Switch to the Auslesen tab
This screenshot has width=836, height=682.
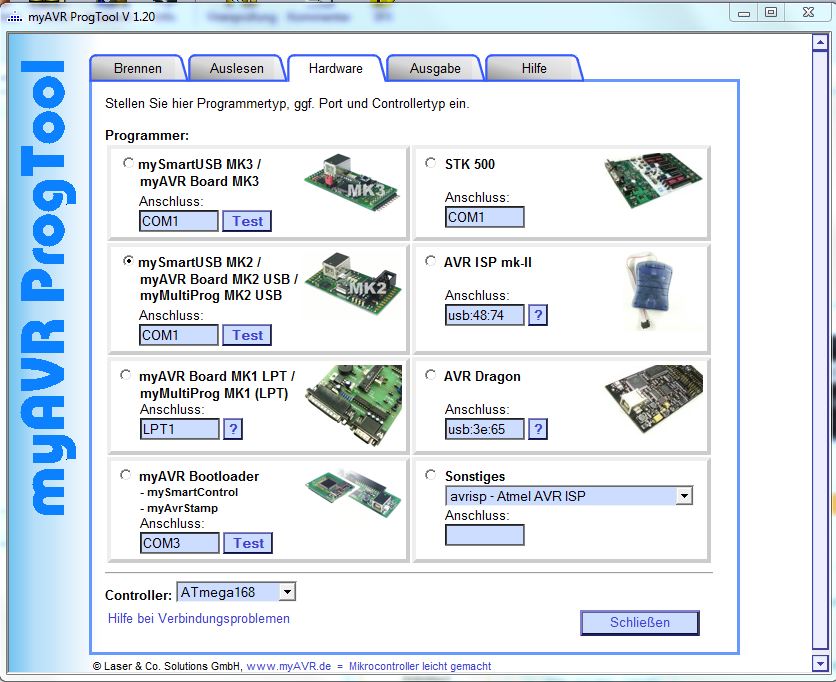pyautogui.click(x=237, y=68)
